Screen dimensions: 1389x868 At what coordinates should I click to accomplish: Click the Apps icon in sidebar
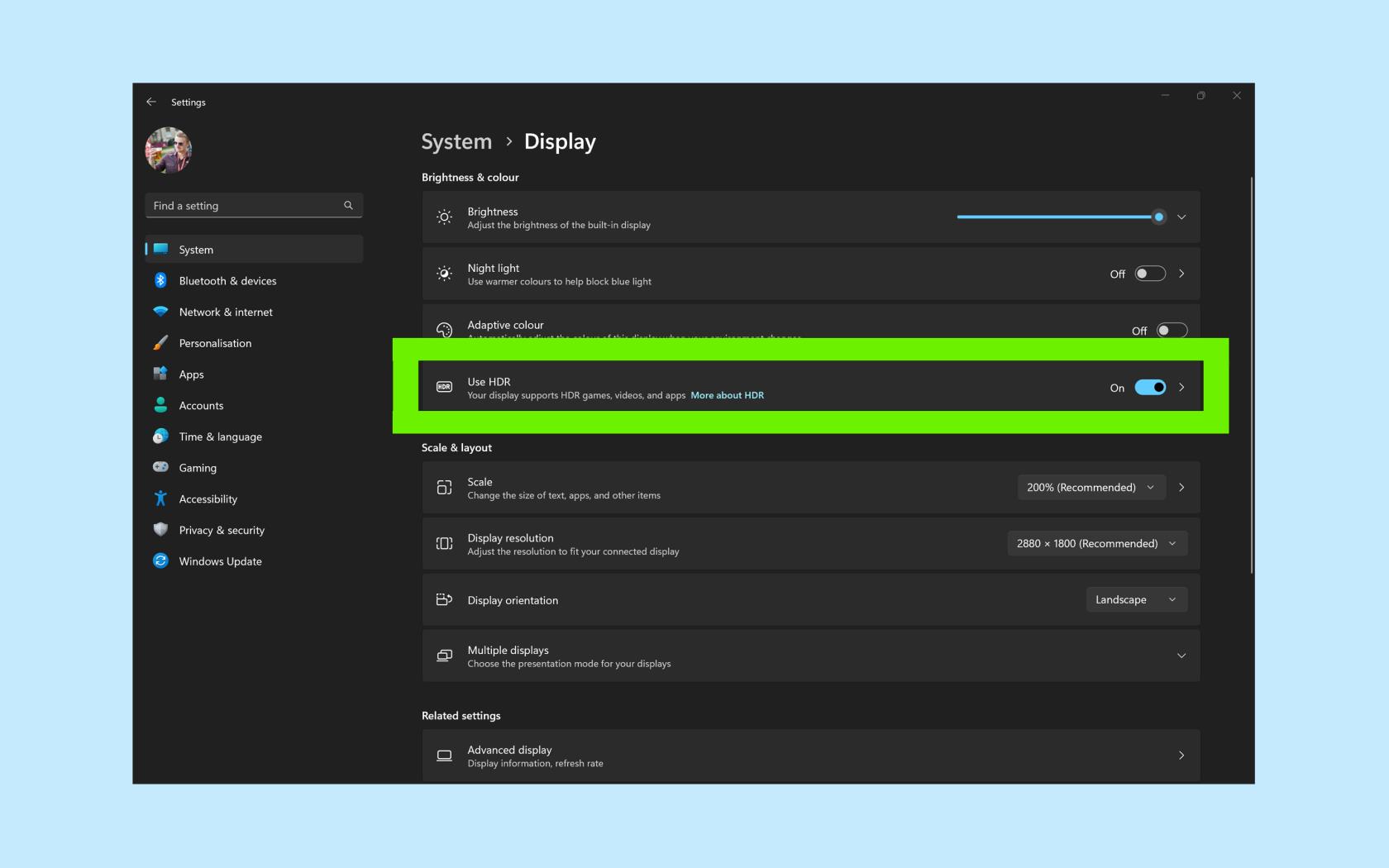tap(160, 374)
